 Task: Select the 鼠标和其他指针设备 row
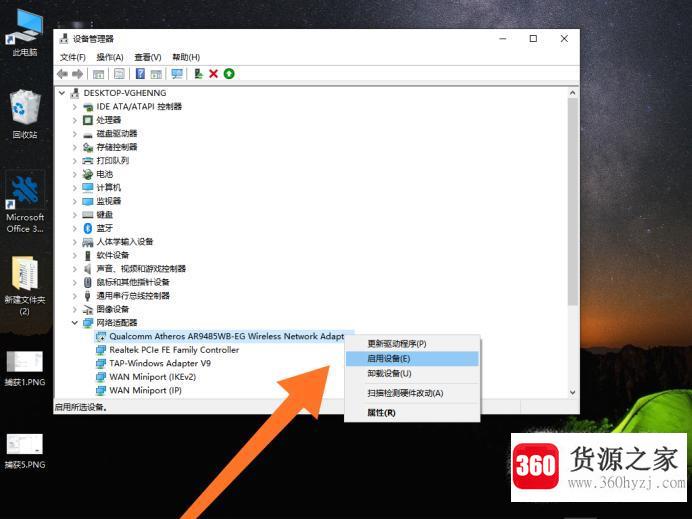pos(132,282)
